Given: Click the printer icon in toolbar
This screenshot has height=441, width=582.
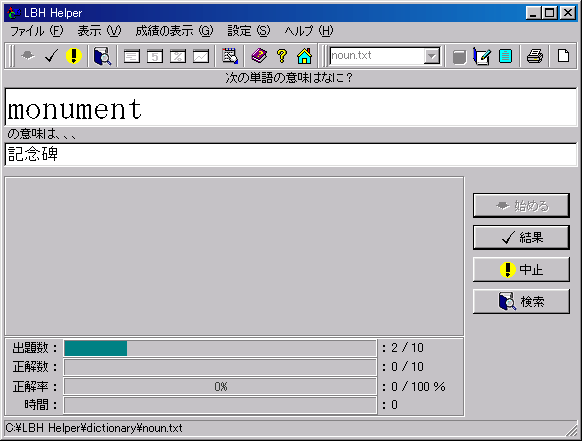Looking at the screenshot, I should pos(534,56).
